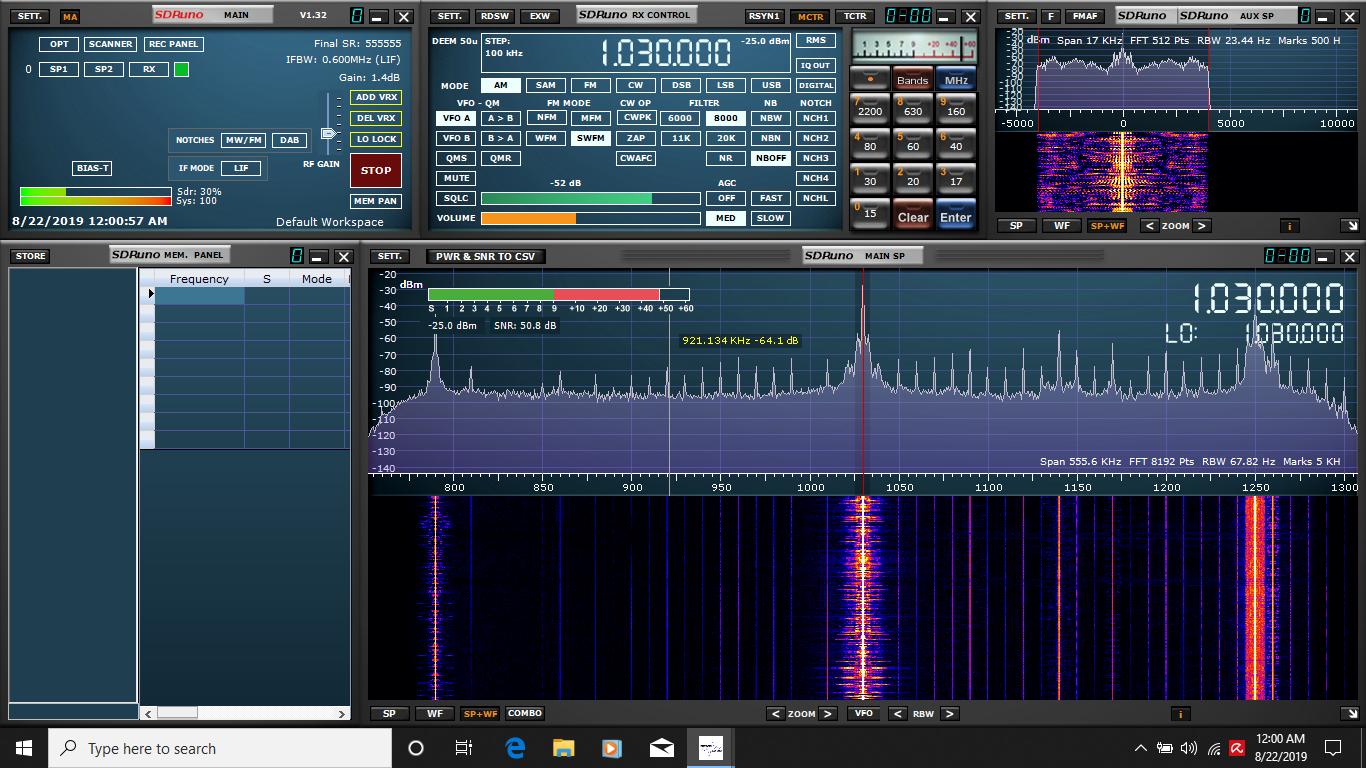Click the resize arrow icon in Main SP
1366x768 pixels.
(x=1350, y=714)
